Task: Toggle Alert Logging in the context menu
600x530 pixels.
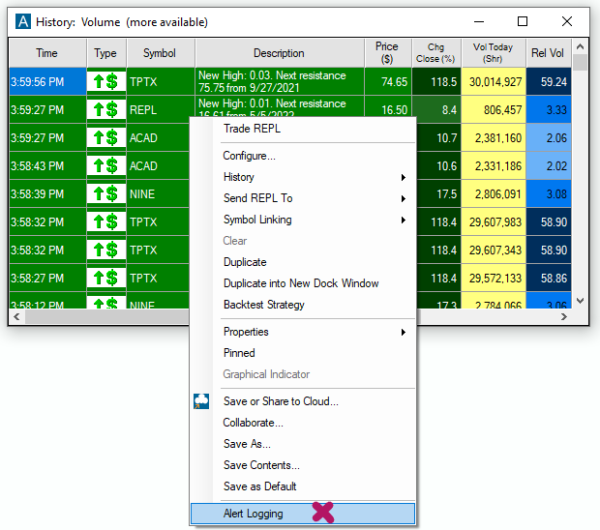Action: 253,514
